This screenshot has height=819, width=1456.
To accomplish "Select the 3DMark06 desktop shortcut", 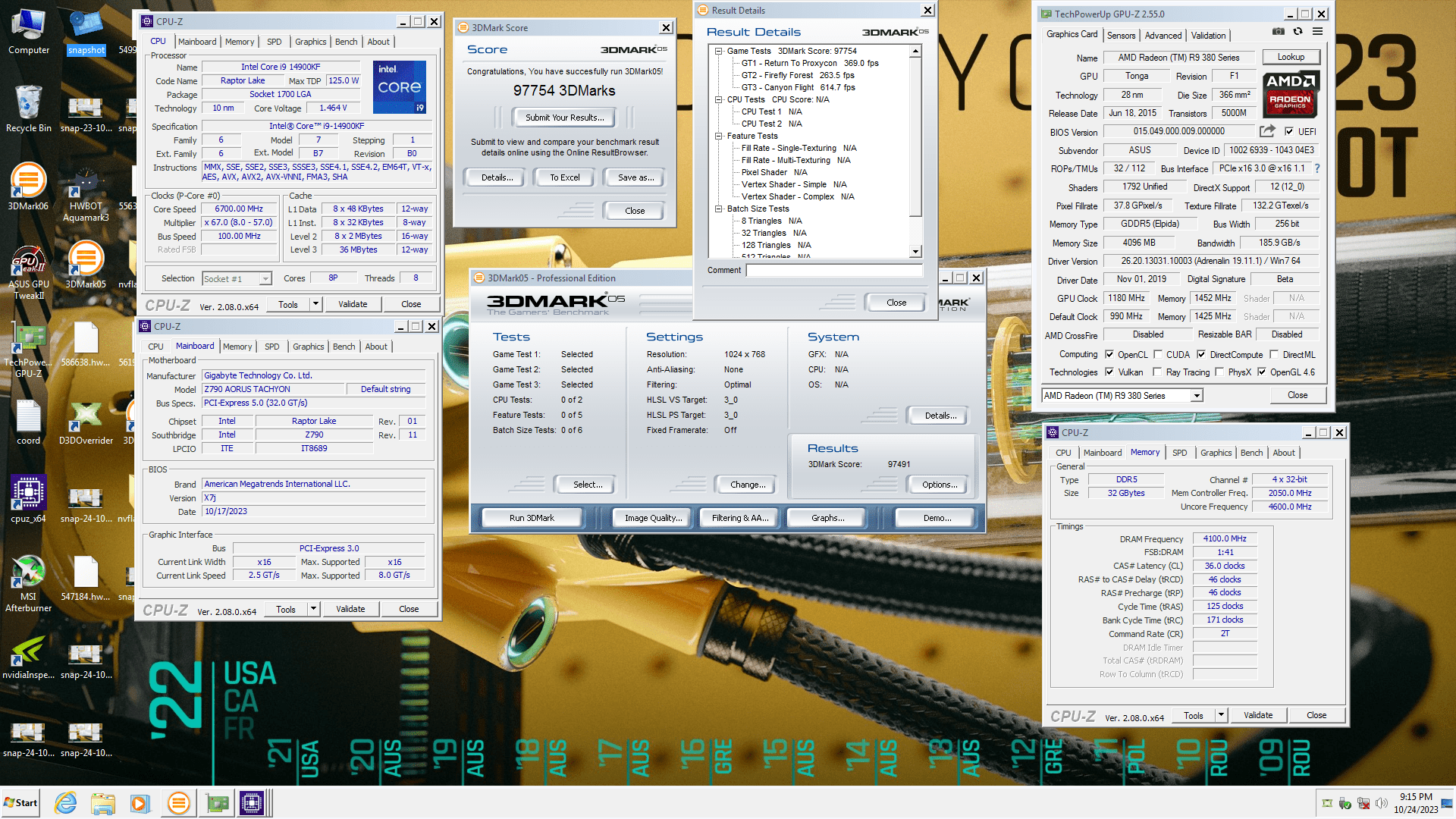I will [28, 187].
